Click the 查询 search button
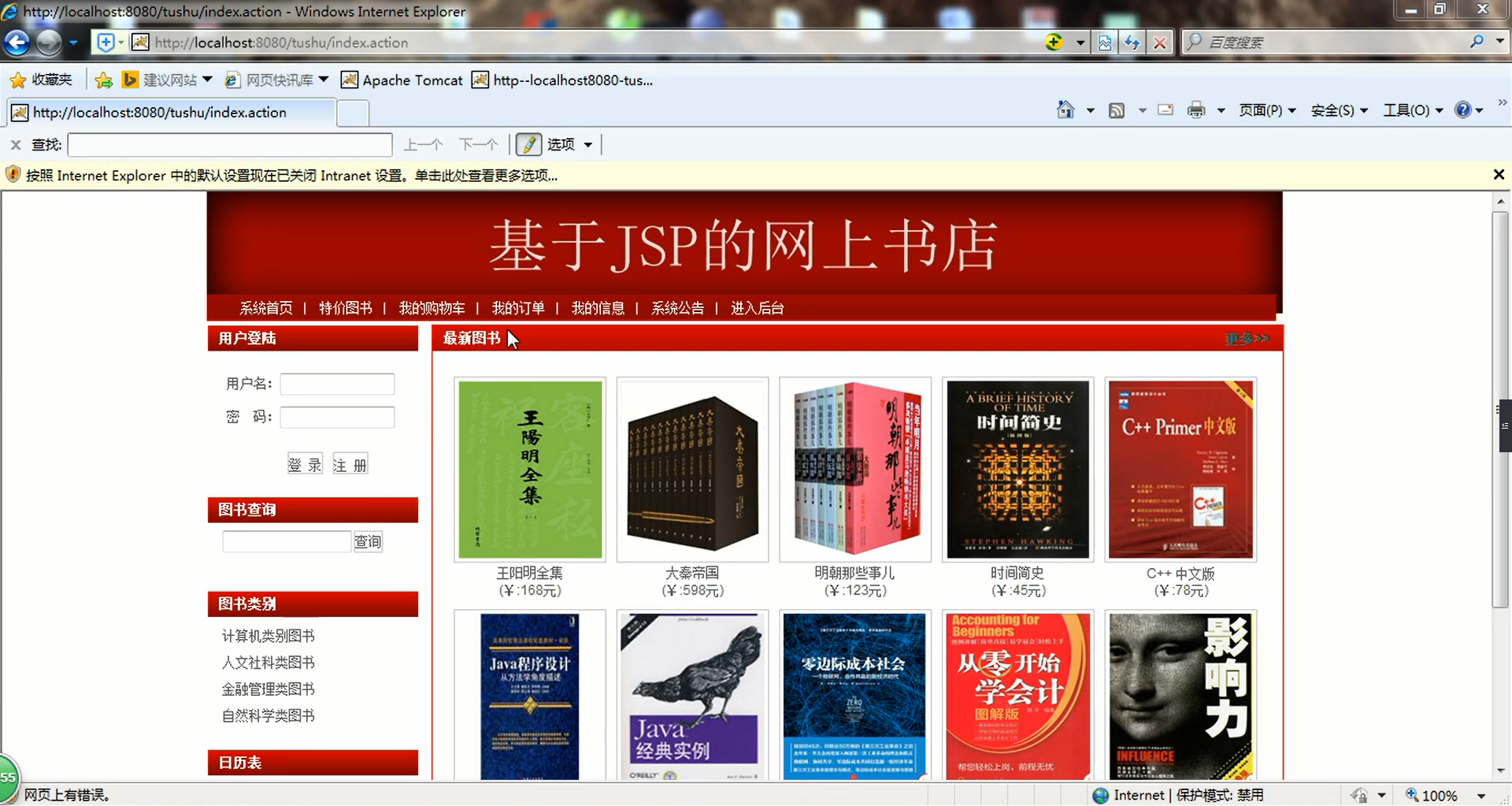The height and width of the screenshot is (806, 1512). click(368, 541)
